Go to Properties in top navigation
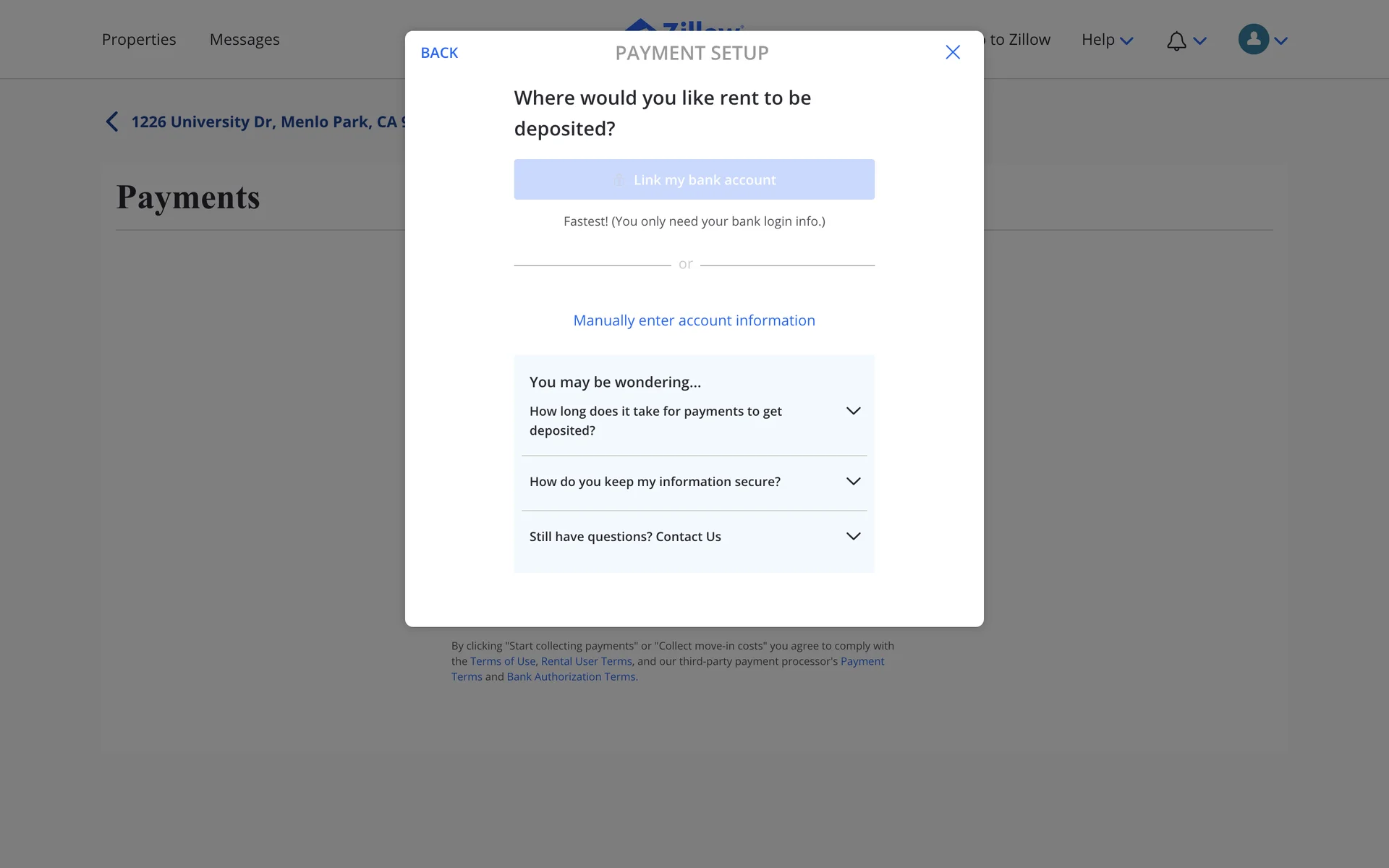 click(139, 40)
